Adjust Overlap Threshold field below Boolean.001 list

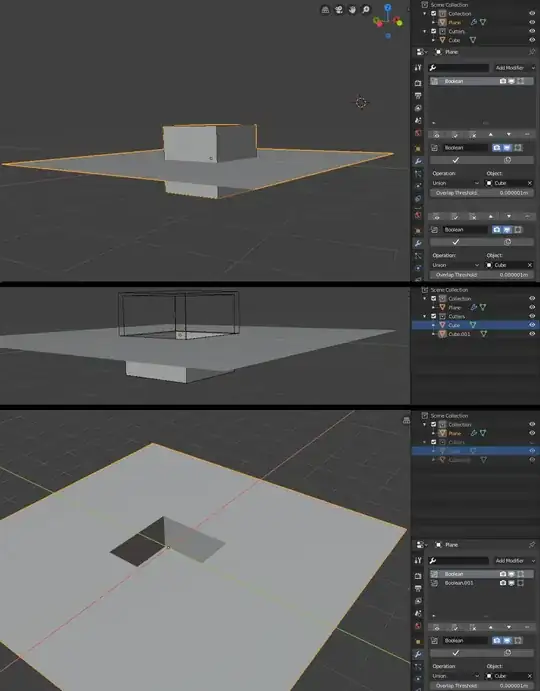coord(482,686)
